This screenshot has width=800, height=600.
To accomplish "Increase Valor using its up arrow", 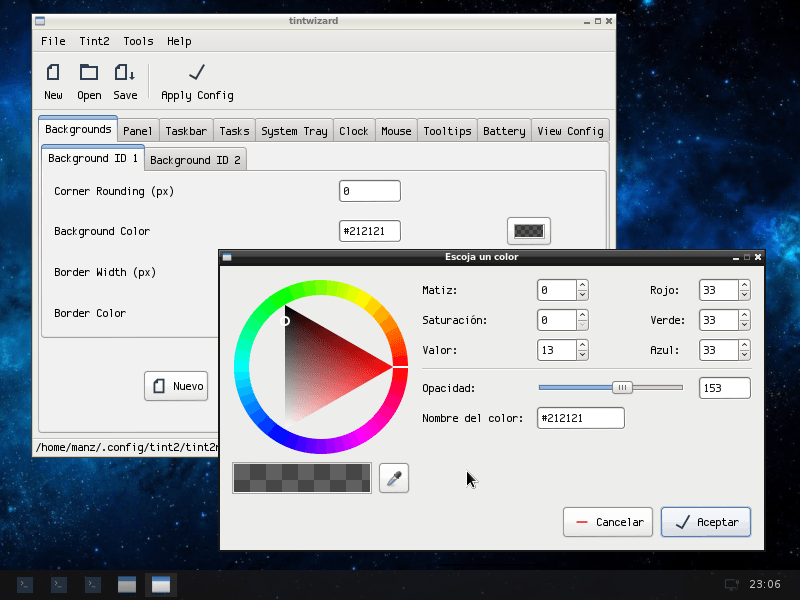I will [582, 345].
